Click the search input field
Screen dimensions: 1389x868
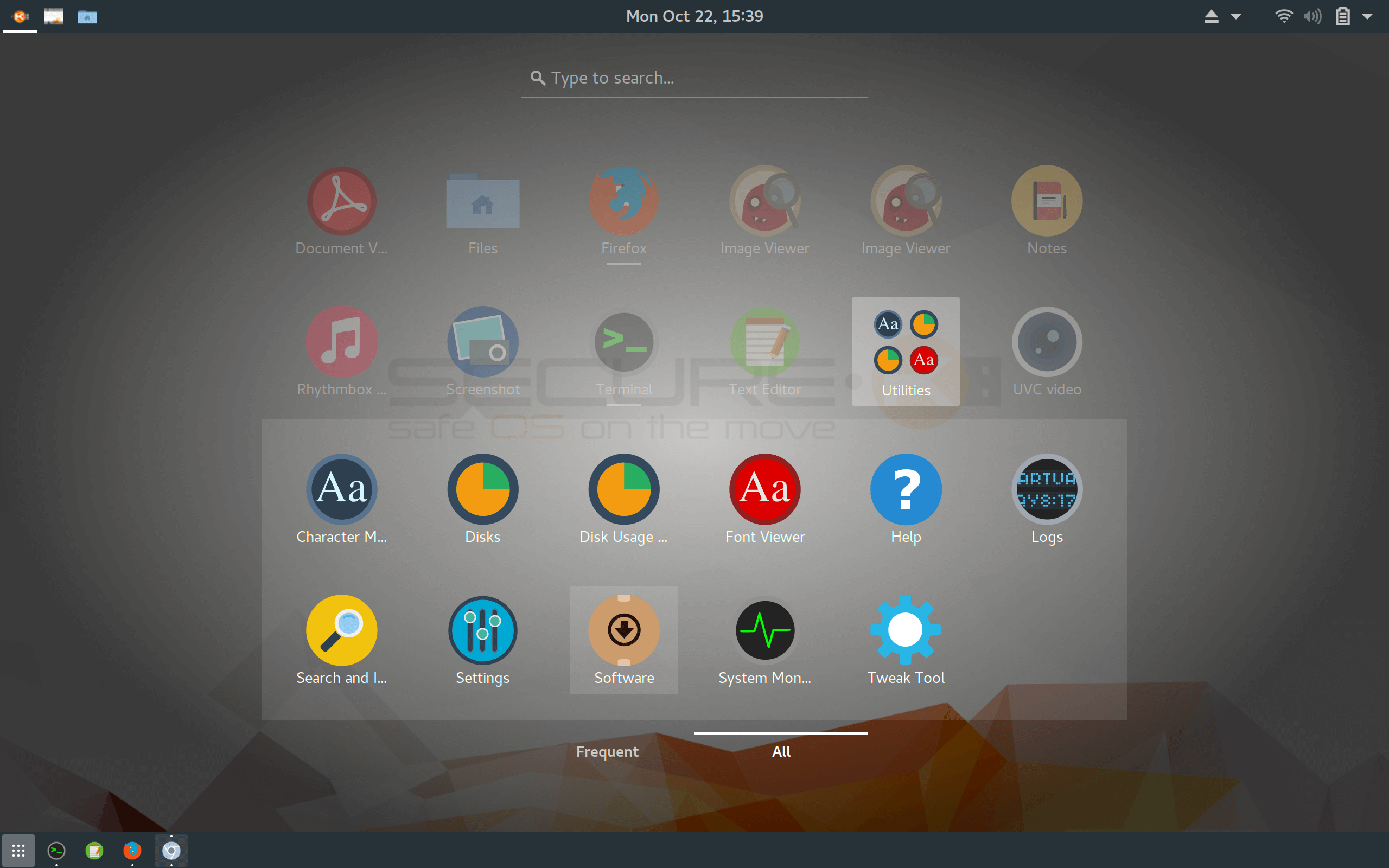click(694, 78)
